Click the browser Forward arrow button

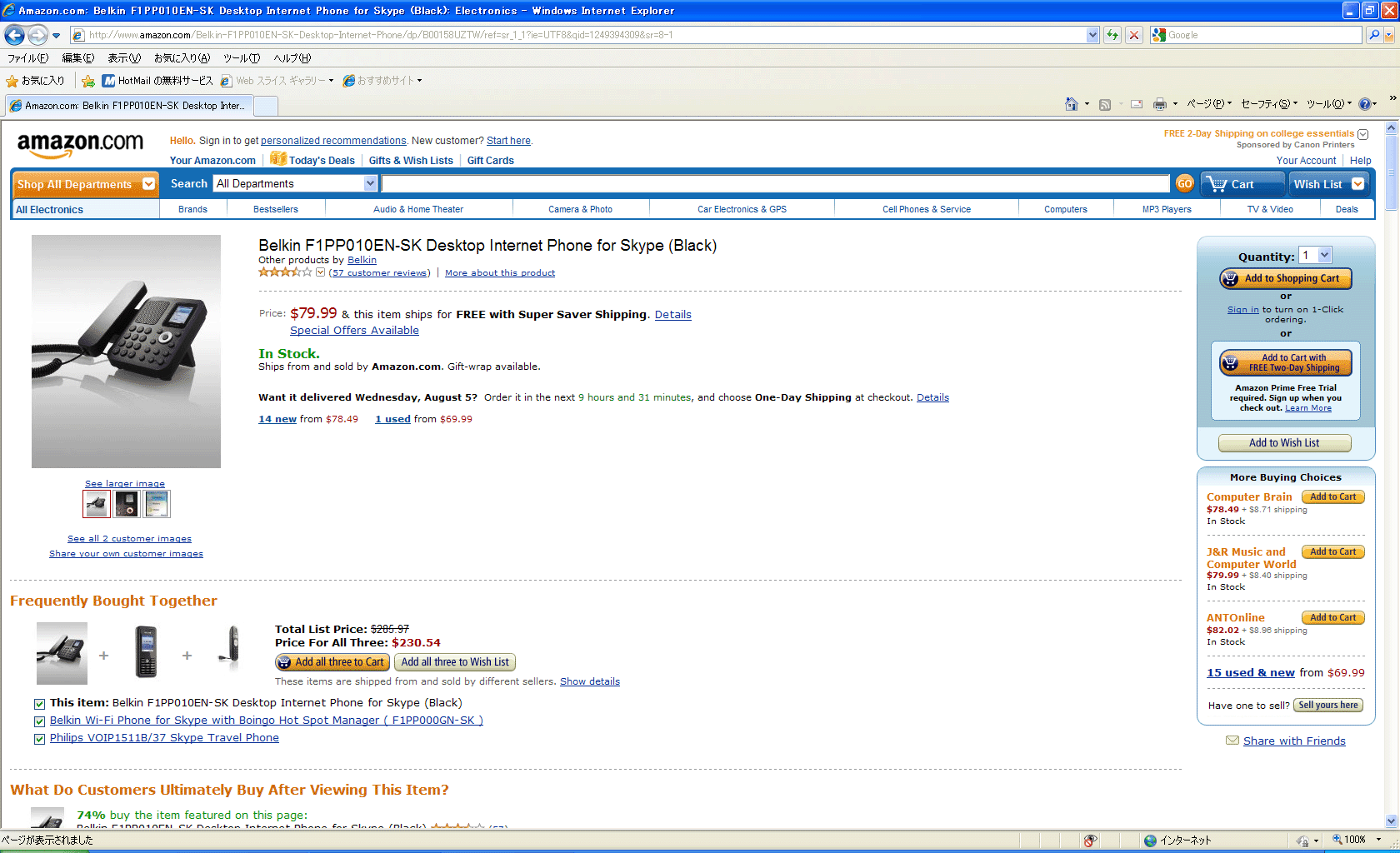click(37, 35)
